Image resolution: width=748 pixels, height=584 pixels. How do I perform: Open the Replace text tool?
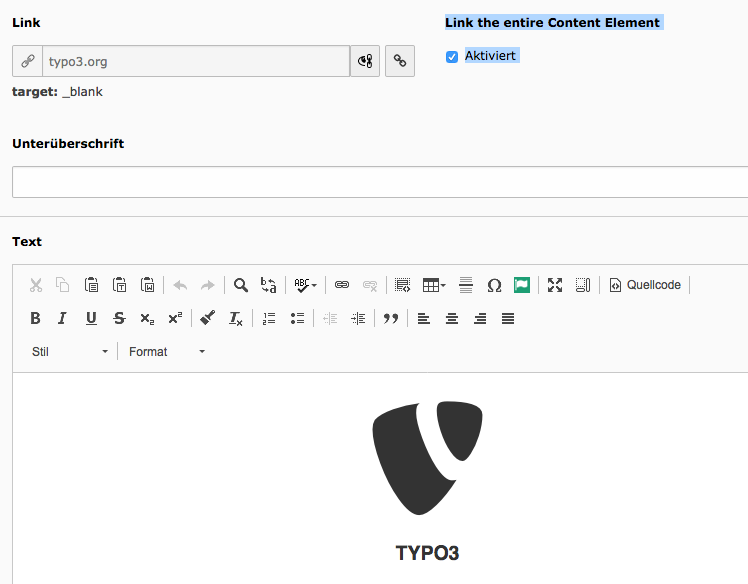click(269, 285)
